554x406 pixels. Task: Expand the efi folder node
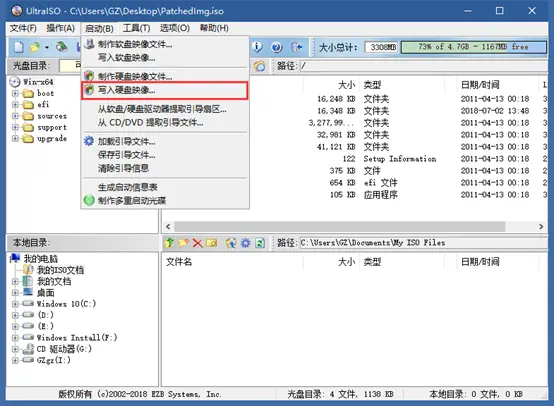[x=15, y=105]
